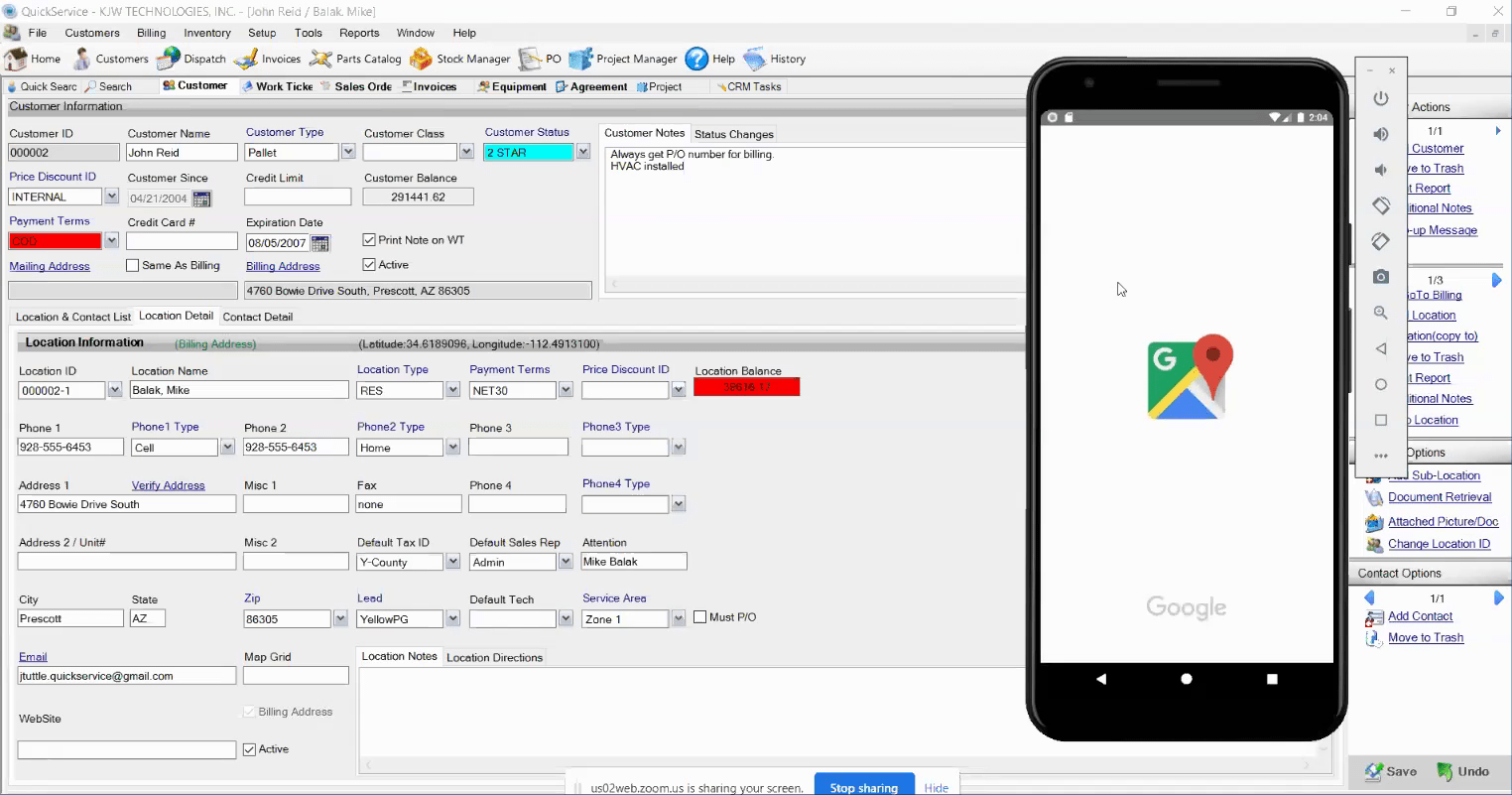
Task: Click the History toolbar icon
Action: [775, 59]
